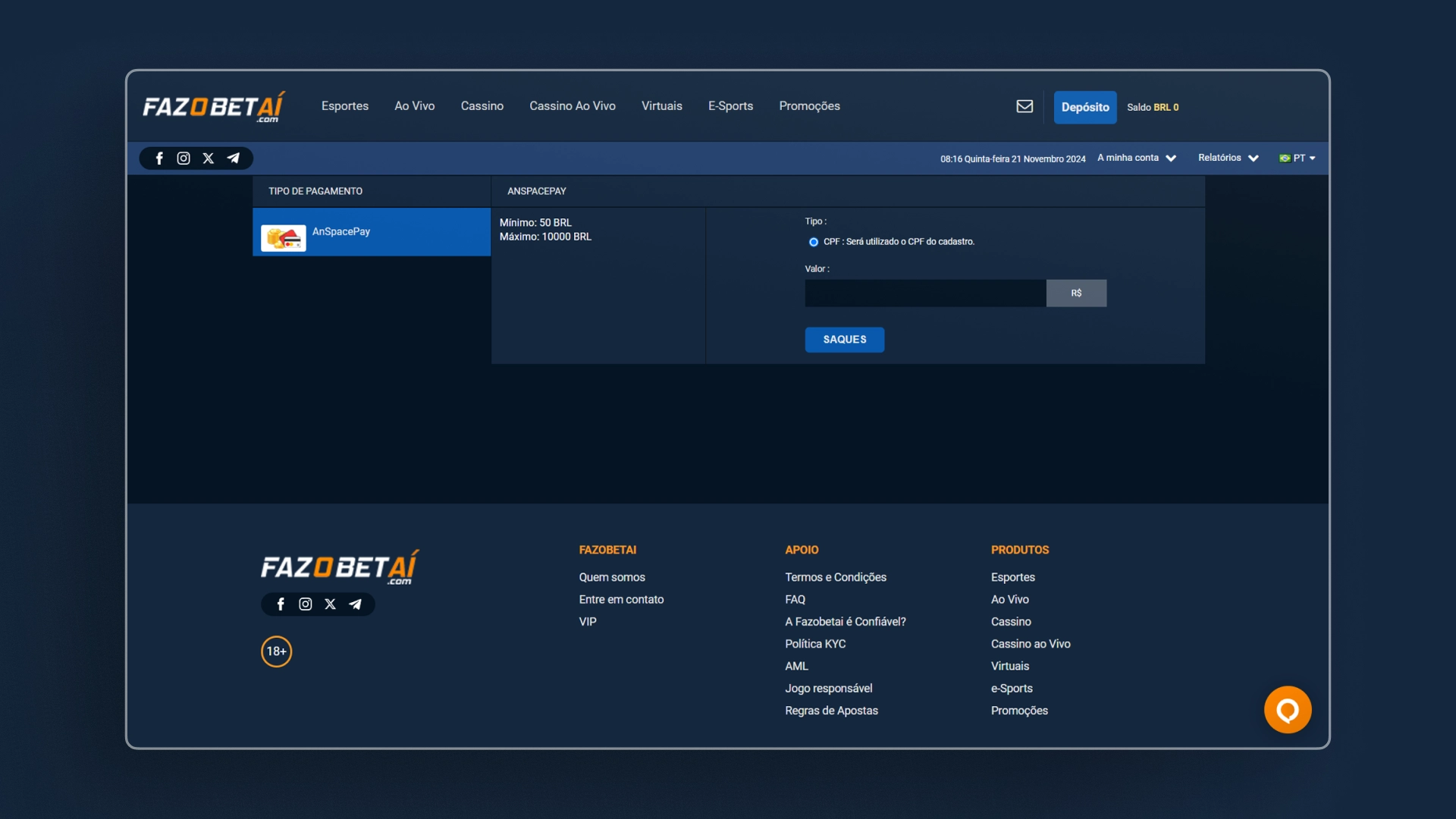Open Política KYC link

tap(815, 644)
